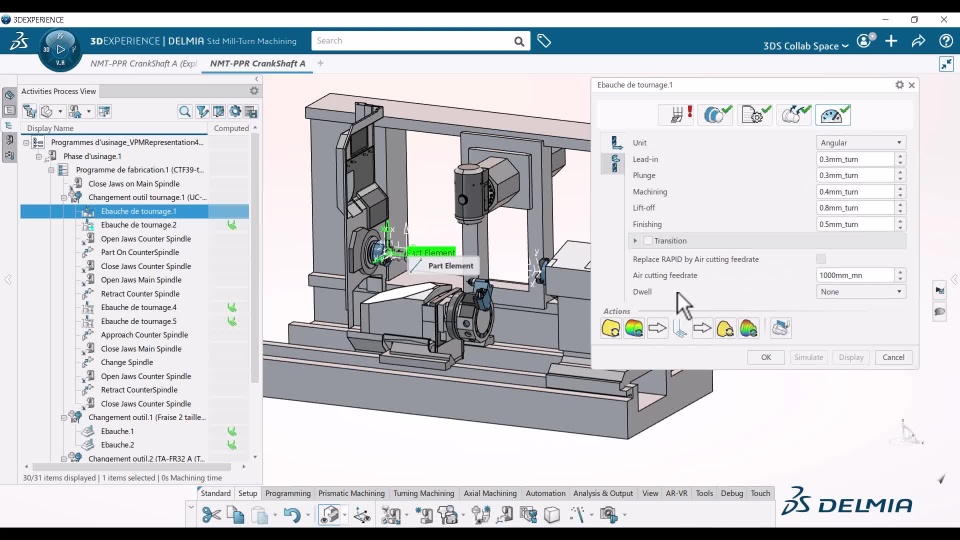Open the gear settings icon in the Activities panel header
This screenshot has width=960, height=540.
(254, 91)
